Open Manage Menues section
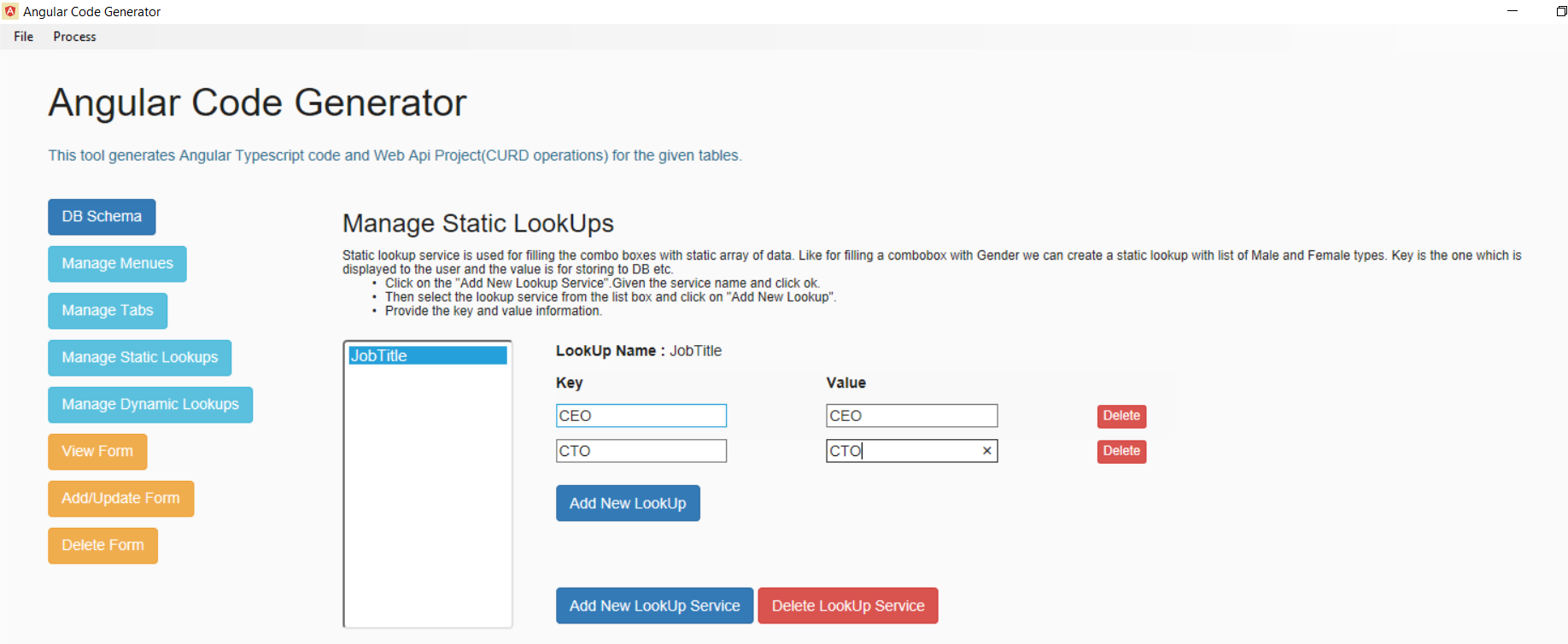 click(x=117, y=264)
